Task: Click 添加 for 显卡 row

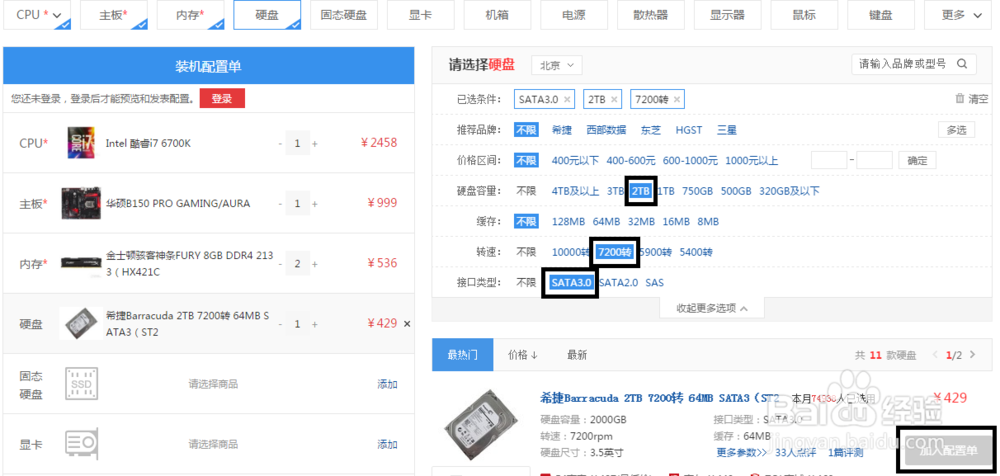Action: tap(387, 444)
